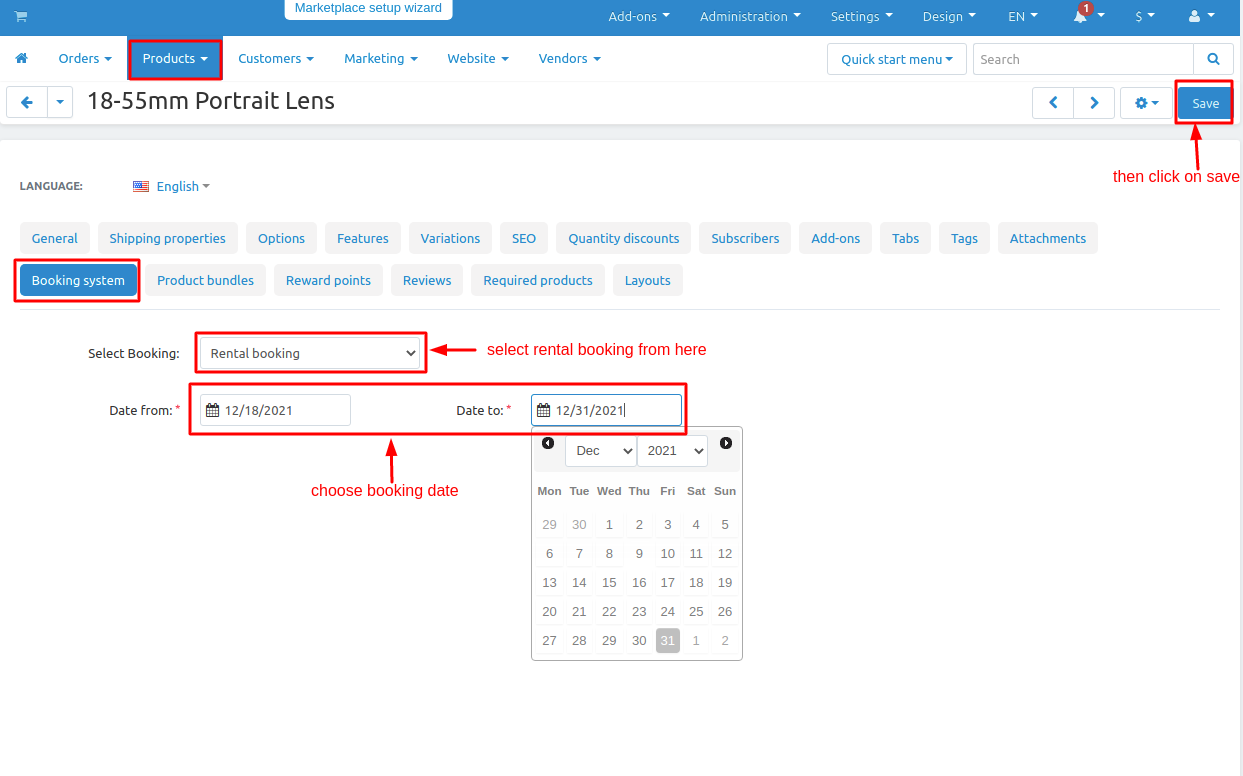This screenshot has width=1243, height=776.
Task: Open the Orders menu
Action: pyautogui.click(x=85, y=59)
